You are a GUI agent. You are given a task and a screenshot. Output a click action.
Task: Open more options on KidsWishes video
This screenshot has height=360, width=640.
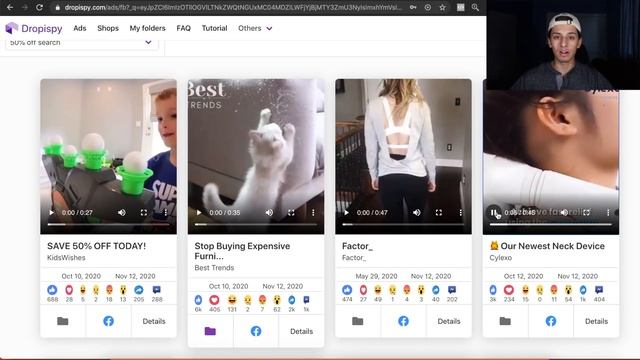[x=166, y=213]
